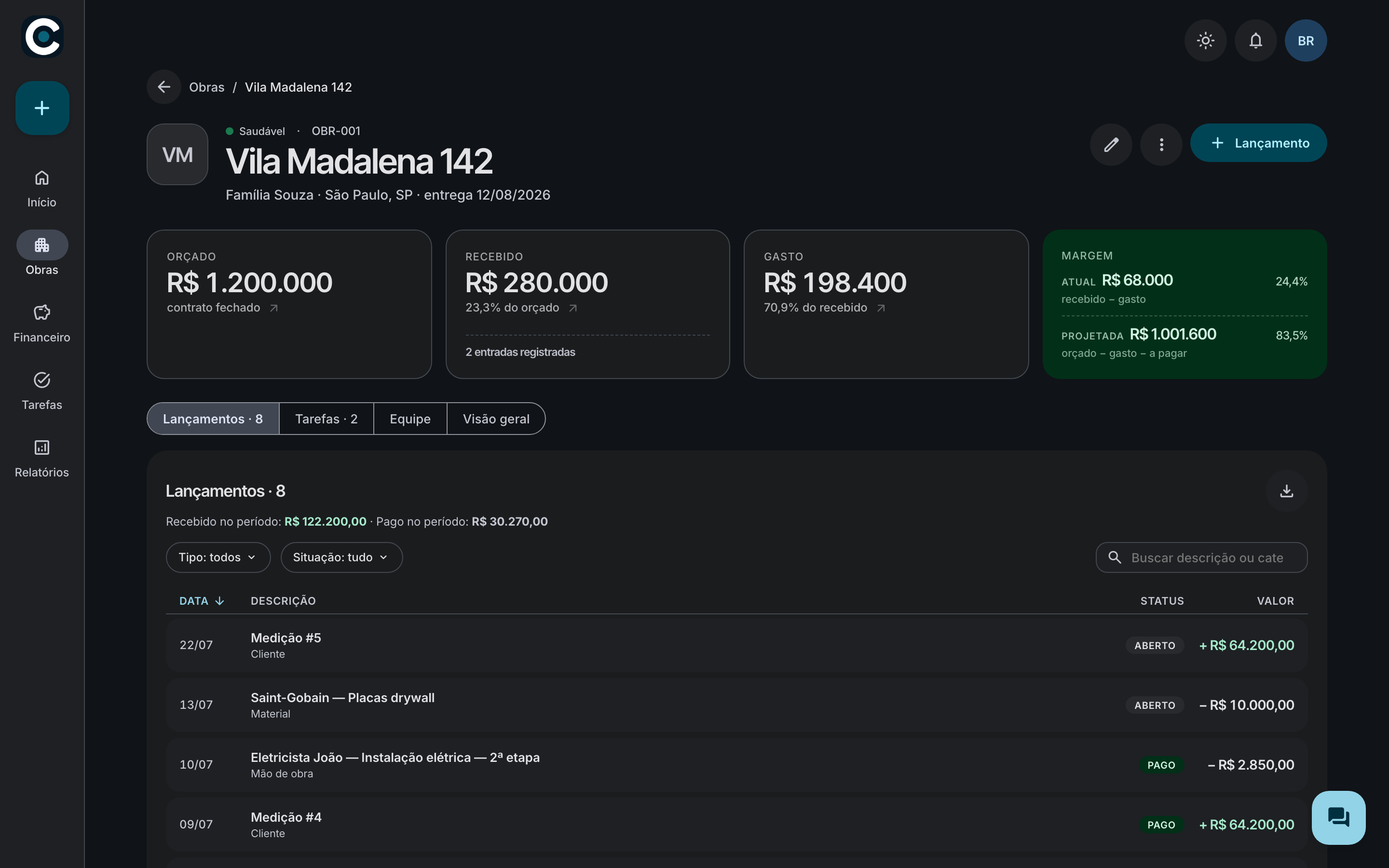Open arrow link next to contrato fechado
The width and height of the screenshot is (1389, 868).
(x=274, y=308)
